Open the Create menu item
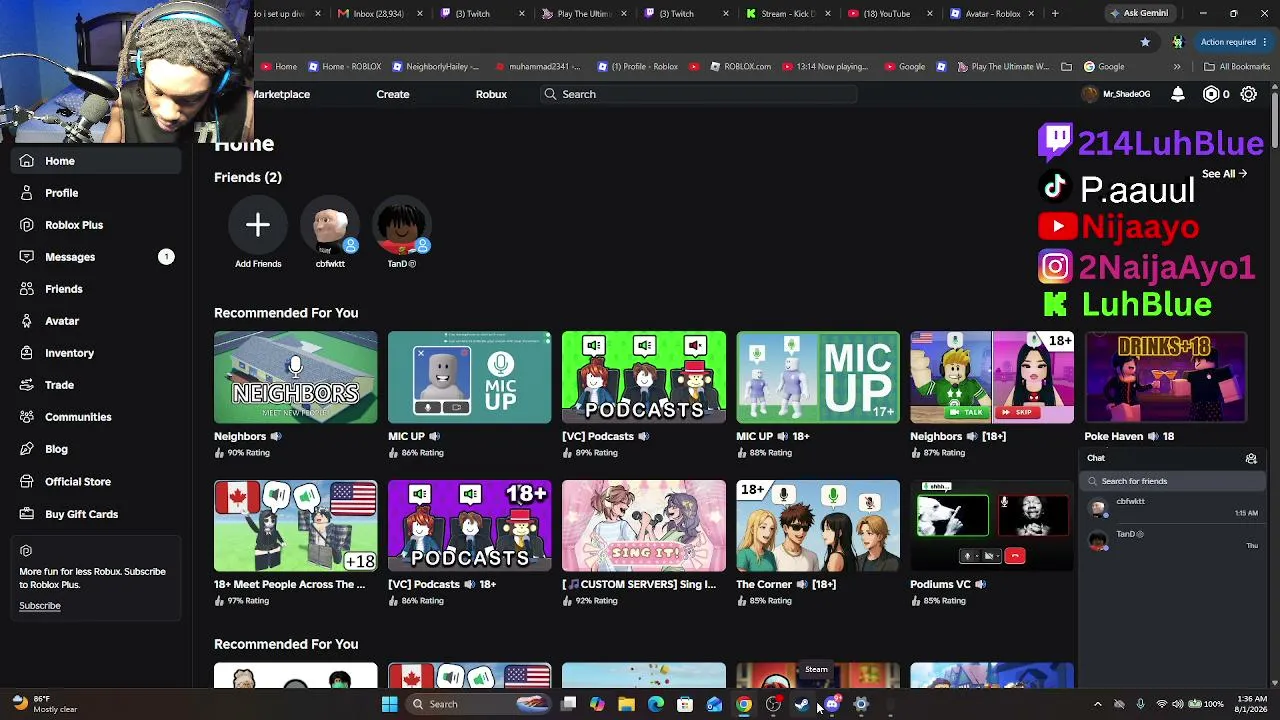 pyautogui.click(x=393, y=94)
